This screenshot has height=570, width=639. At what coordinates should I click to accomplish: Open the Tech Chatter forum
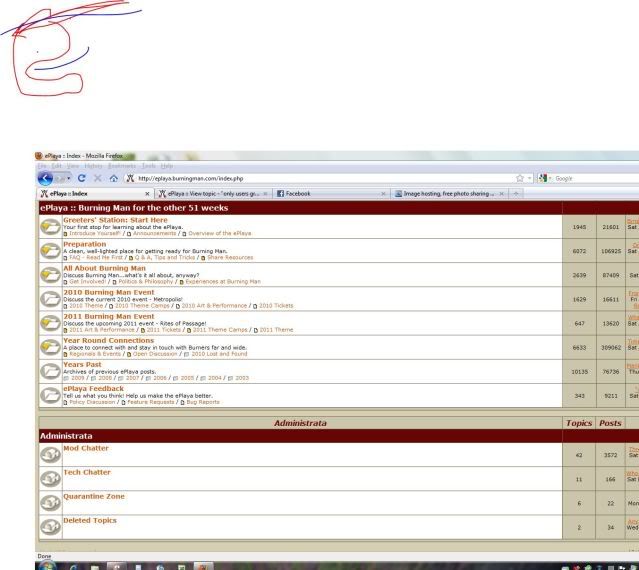tap(87, 472)
